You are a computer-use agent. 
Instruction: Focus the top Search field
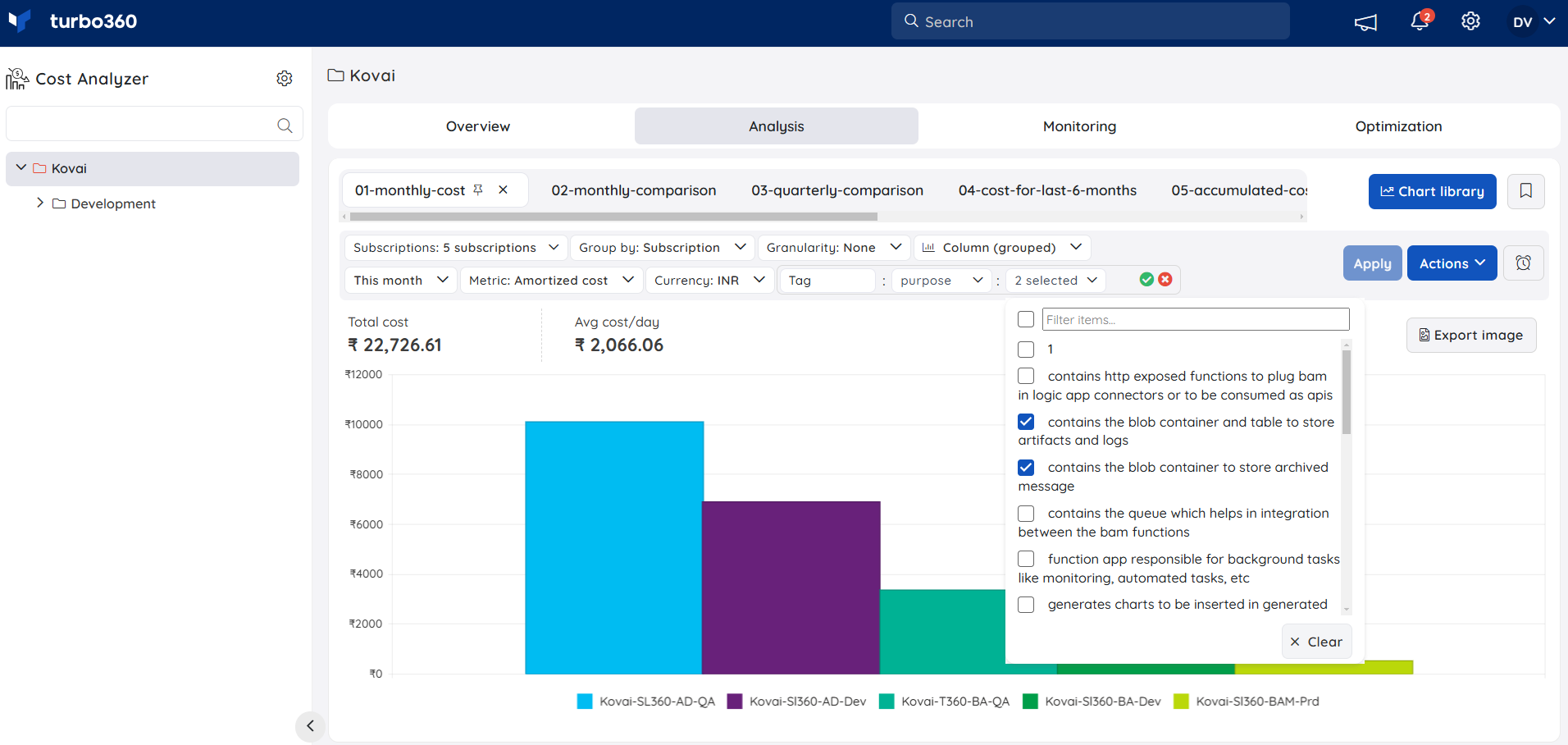click(x=1090, y=21)
